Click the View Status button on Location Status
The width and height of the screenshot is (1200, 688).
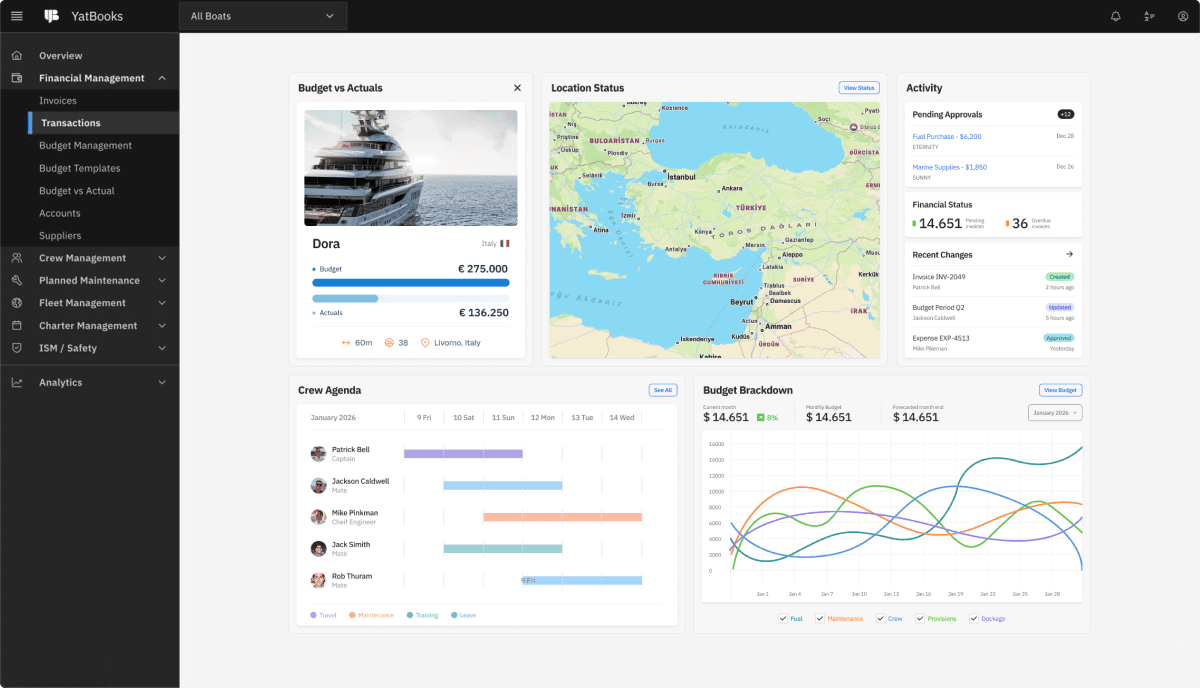(x=858, y=87)
